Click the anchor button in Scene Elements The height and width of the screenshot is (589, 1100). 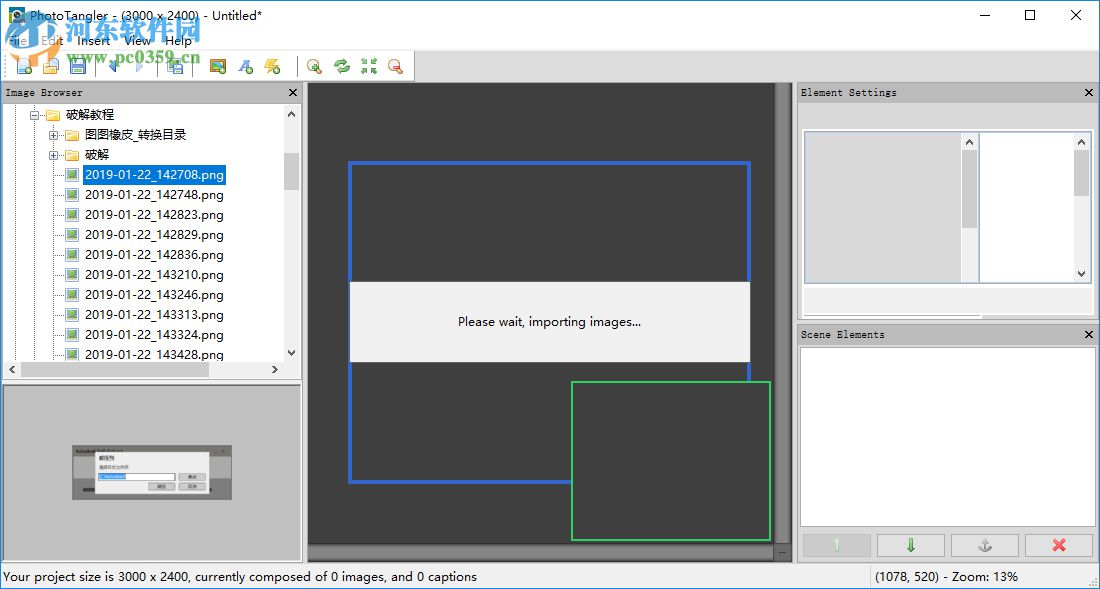[x=984, y=545]
